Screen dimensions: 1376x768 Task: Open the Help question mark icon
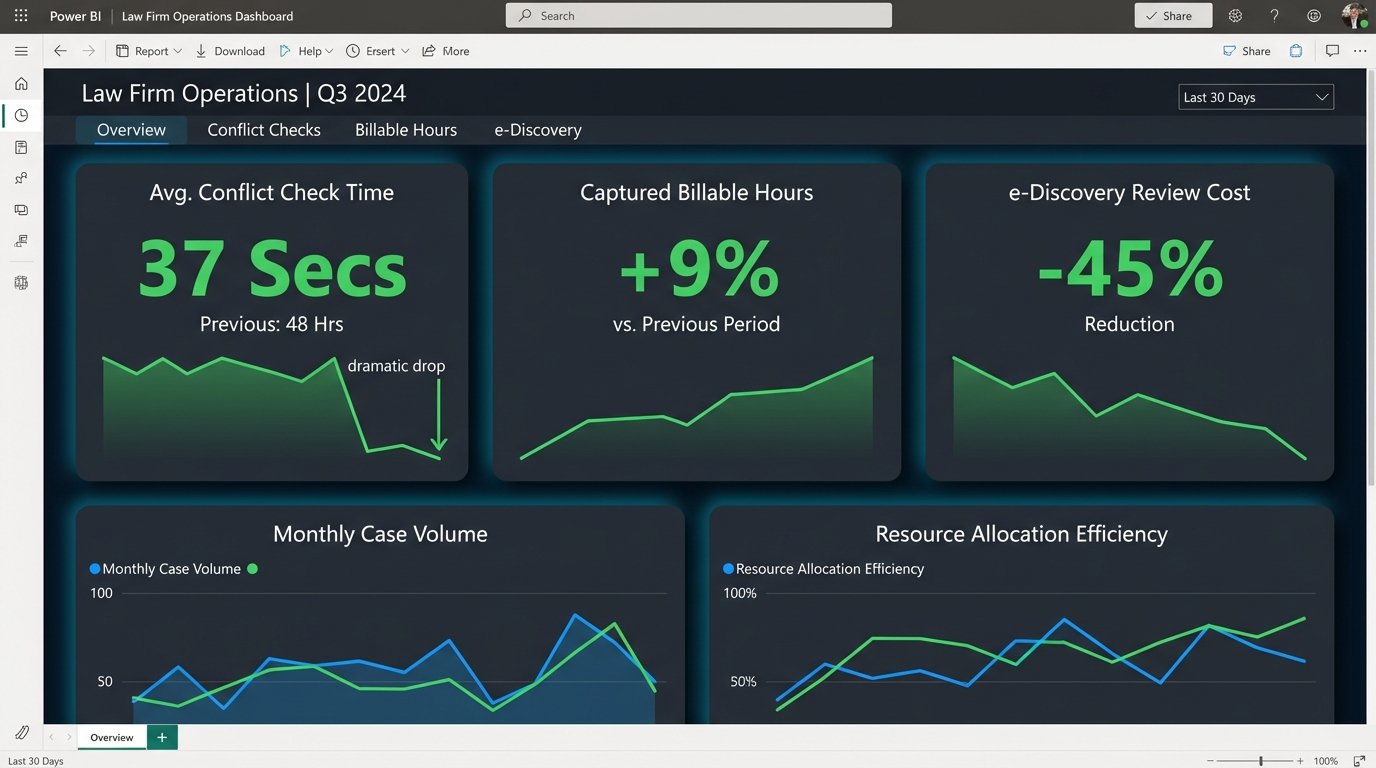point(1274,15)
